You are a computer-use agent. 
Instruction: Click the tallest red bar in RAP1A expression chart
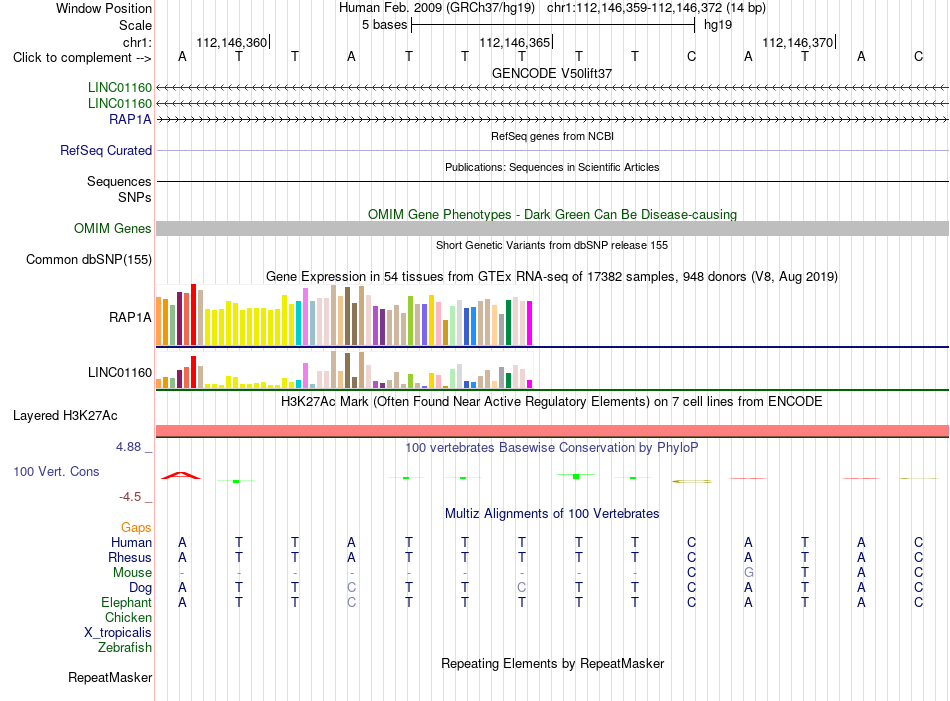(194, 314)
